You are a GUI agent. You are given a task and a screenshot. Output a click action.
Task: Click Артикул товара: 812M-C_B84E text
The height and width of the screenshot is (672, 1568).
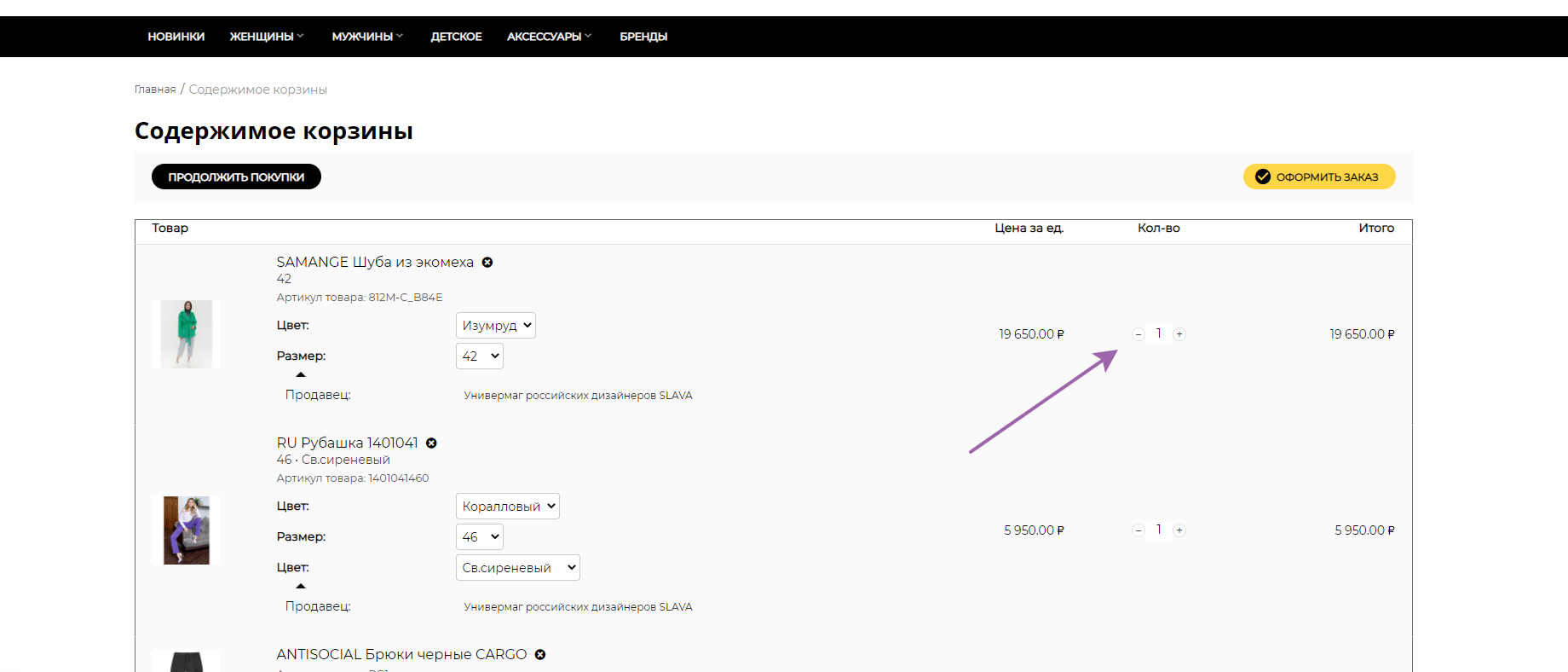coord(360,298)
